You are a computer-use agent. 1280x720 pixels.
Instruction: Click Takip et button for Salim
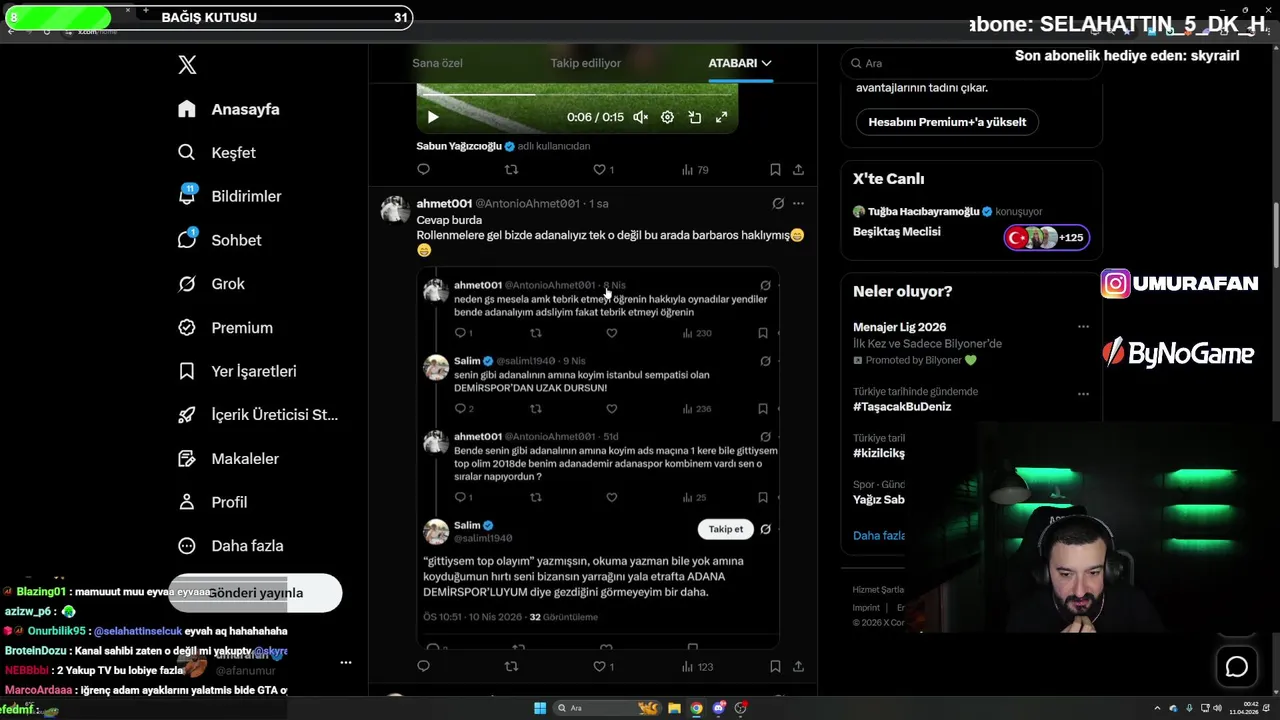(726, 529)
